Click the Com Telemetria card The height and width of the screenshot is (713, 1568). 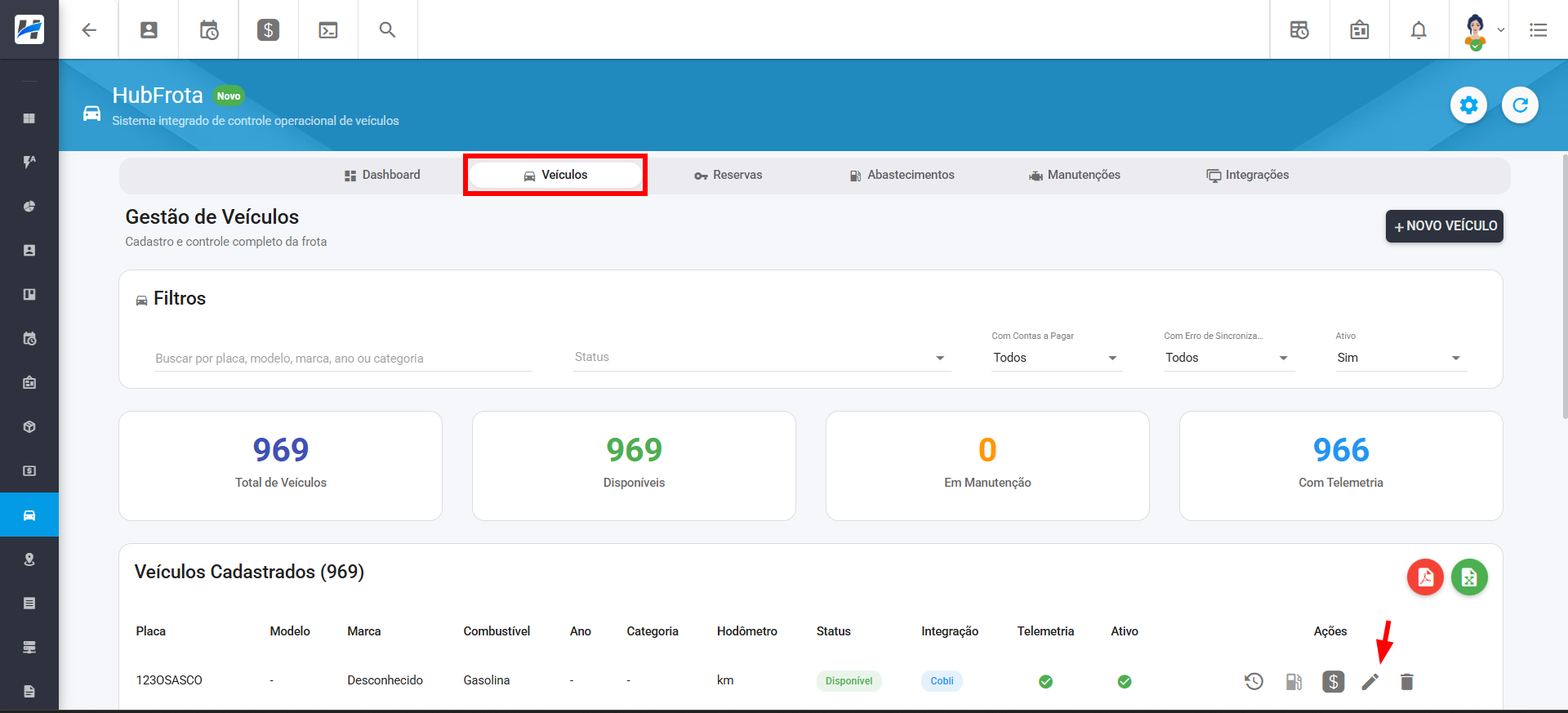(1341, 466)
